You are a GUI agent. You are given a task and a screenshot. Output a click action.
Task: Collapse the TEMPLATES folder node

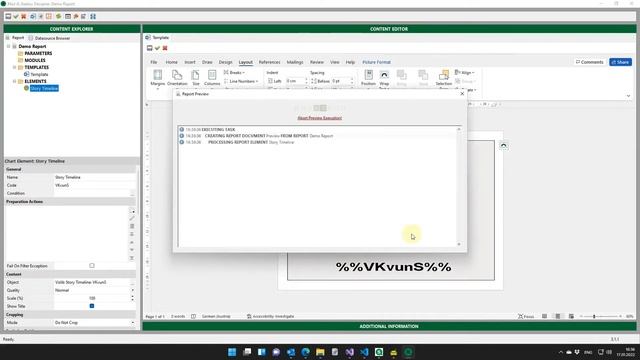[x=15, y=67]
